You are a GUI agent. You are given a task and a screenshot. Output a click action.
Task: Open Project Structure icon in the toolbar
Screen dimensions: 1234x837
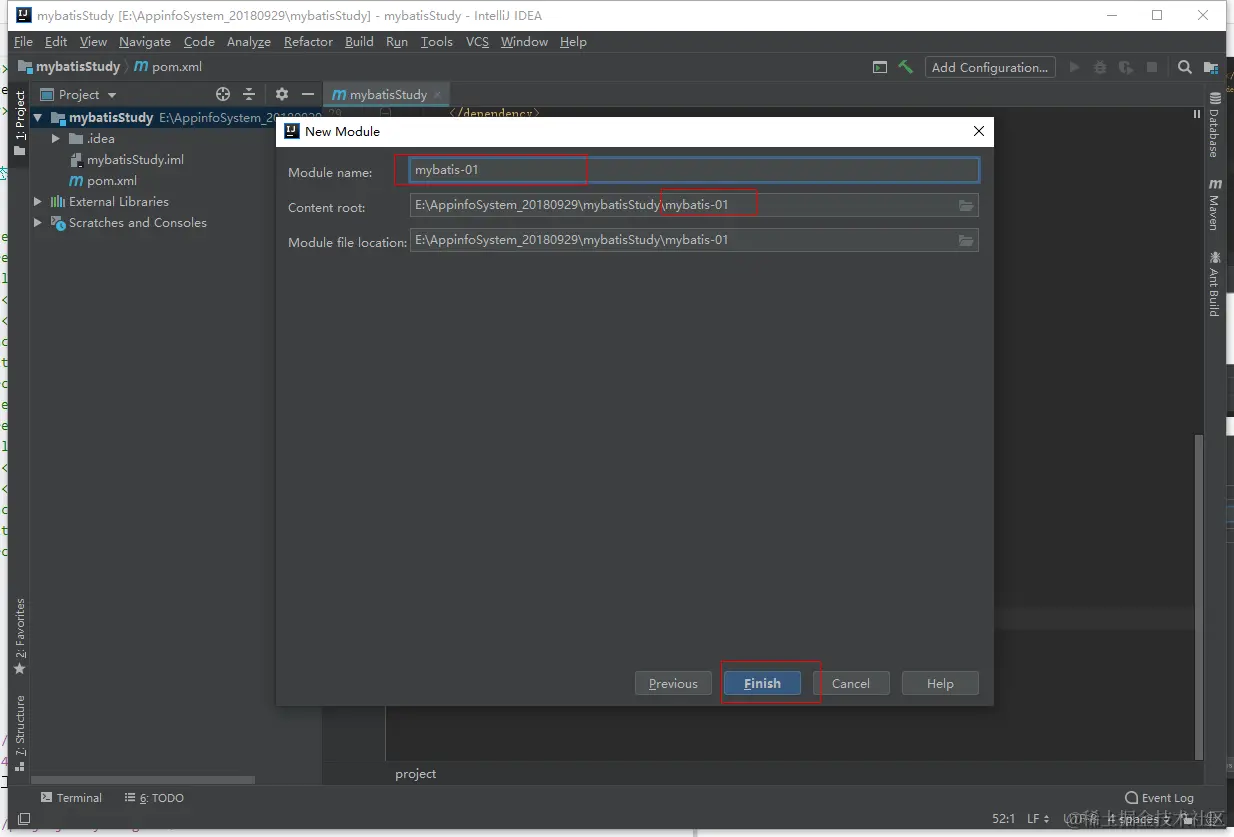click(1211, 67)
